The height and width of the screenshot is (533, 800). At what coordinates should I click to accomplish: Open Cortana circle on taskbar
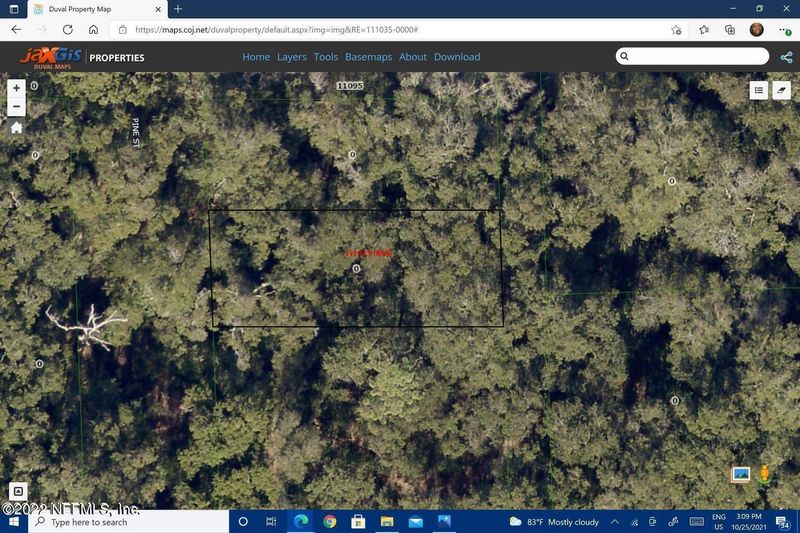click(243, 521)
